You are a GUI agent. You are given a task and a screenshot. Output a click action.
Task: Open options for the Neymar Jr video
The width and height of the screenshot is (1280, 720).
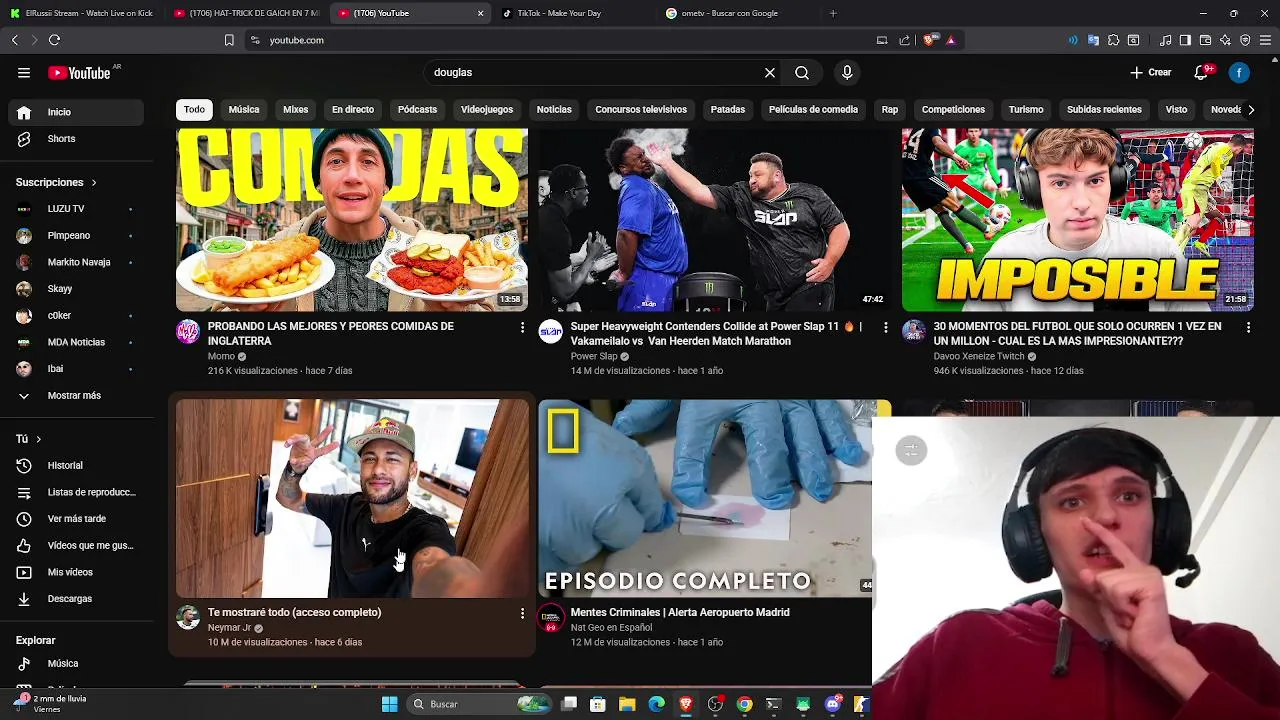coord(522,613)
